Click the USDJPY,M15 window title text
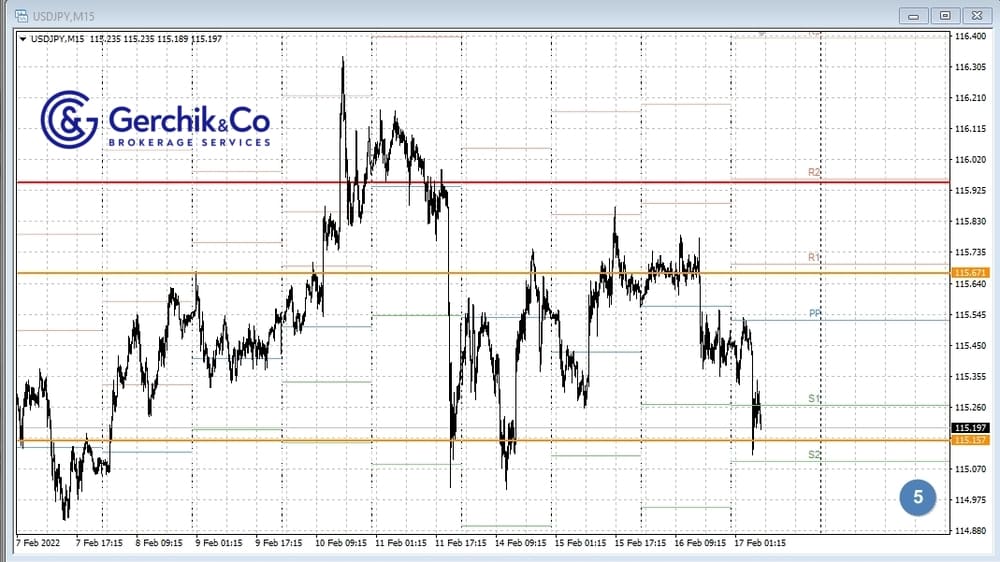Viewport: 1000px width, 562px height. click(x=63, y=15)
